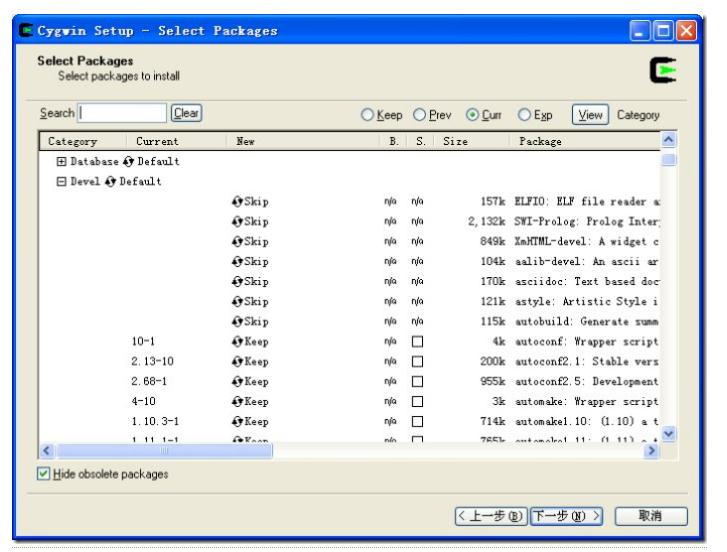Select the Prev radio button
This screenshot has width=727, height=552.
[x=419, y=114]
